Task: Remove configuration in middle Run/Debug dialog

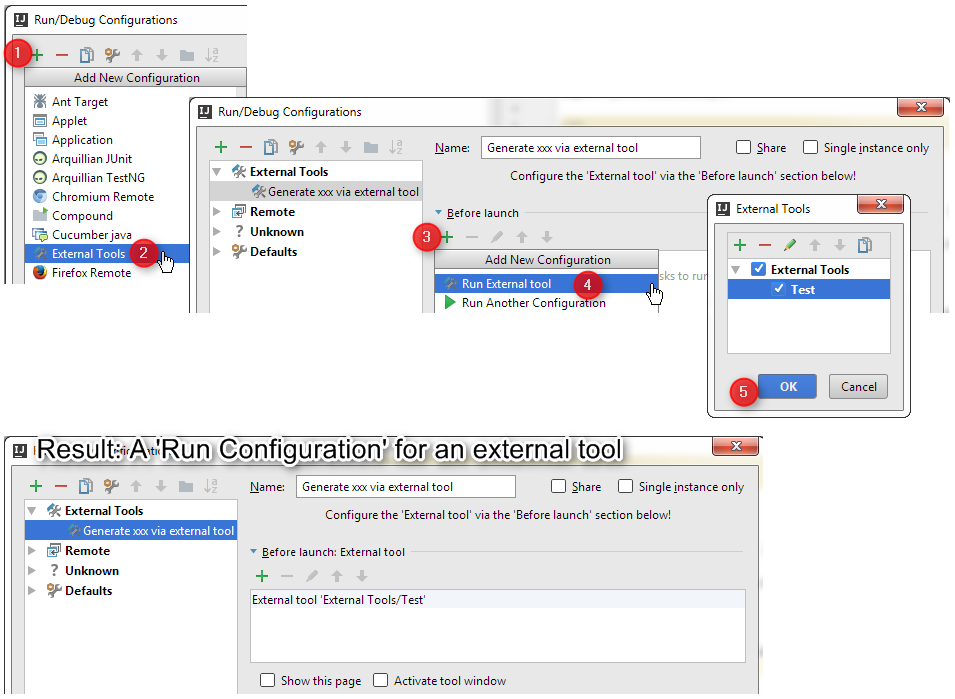Action: coord(245,147)
